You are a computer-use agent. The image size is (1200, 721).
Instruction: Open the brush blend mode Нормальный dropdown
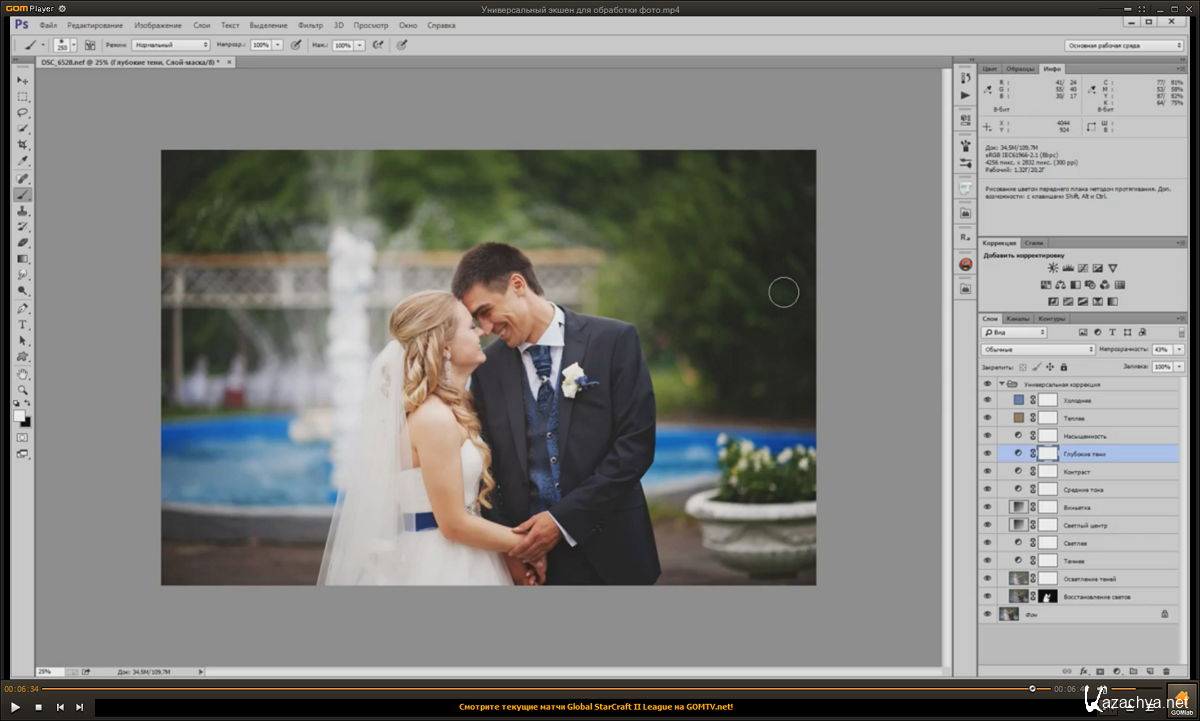tap(171, 45)
